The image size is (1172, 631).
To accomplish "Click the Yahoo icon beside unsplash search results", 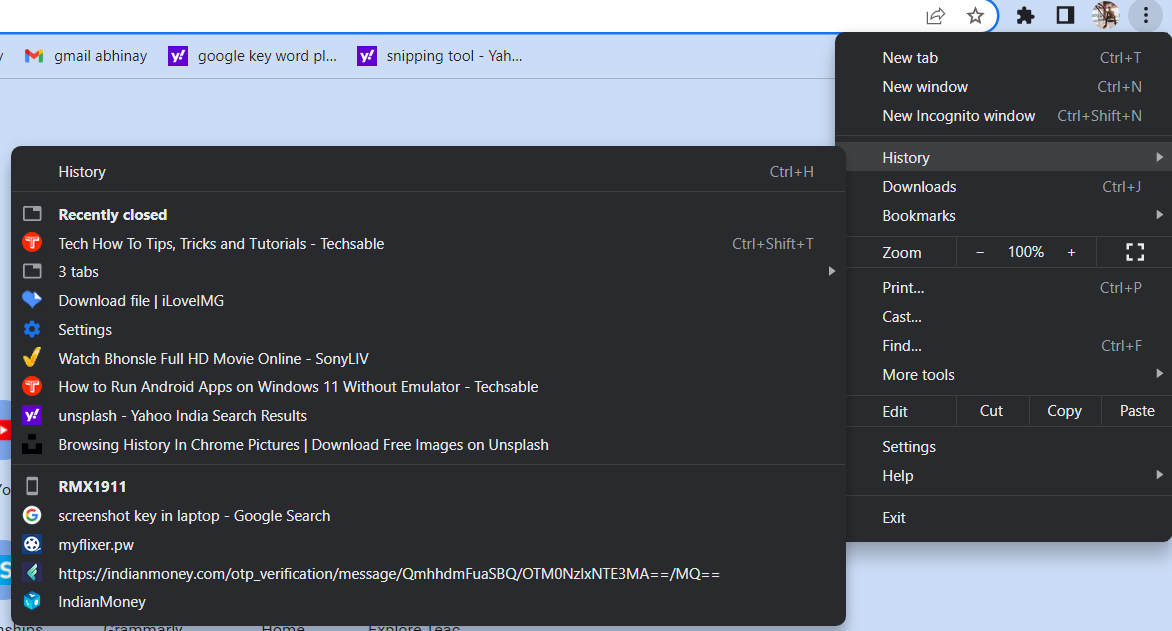I will click(32, 416).
